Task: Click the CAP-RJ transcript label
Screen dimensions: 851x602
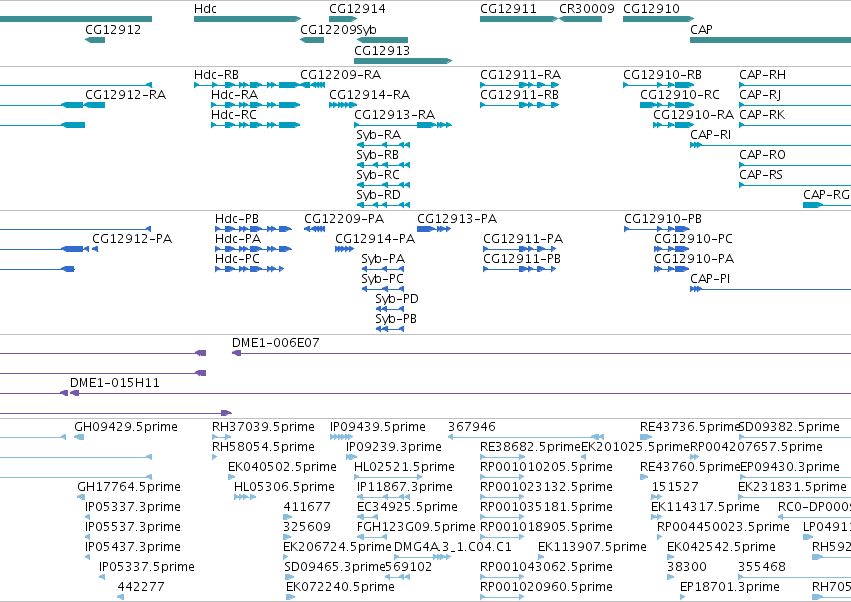Action: (x=760, y=94)
